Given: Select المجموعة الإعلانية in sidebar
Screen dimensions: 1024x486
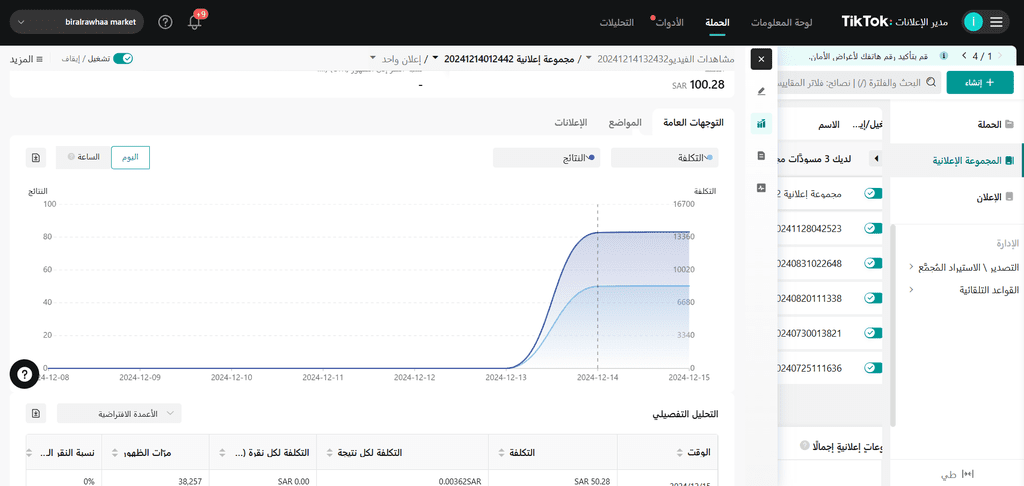Looking at the screenshot, I should [x=955, y=161].
